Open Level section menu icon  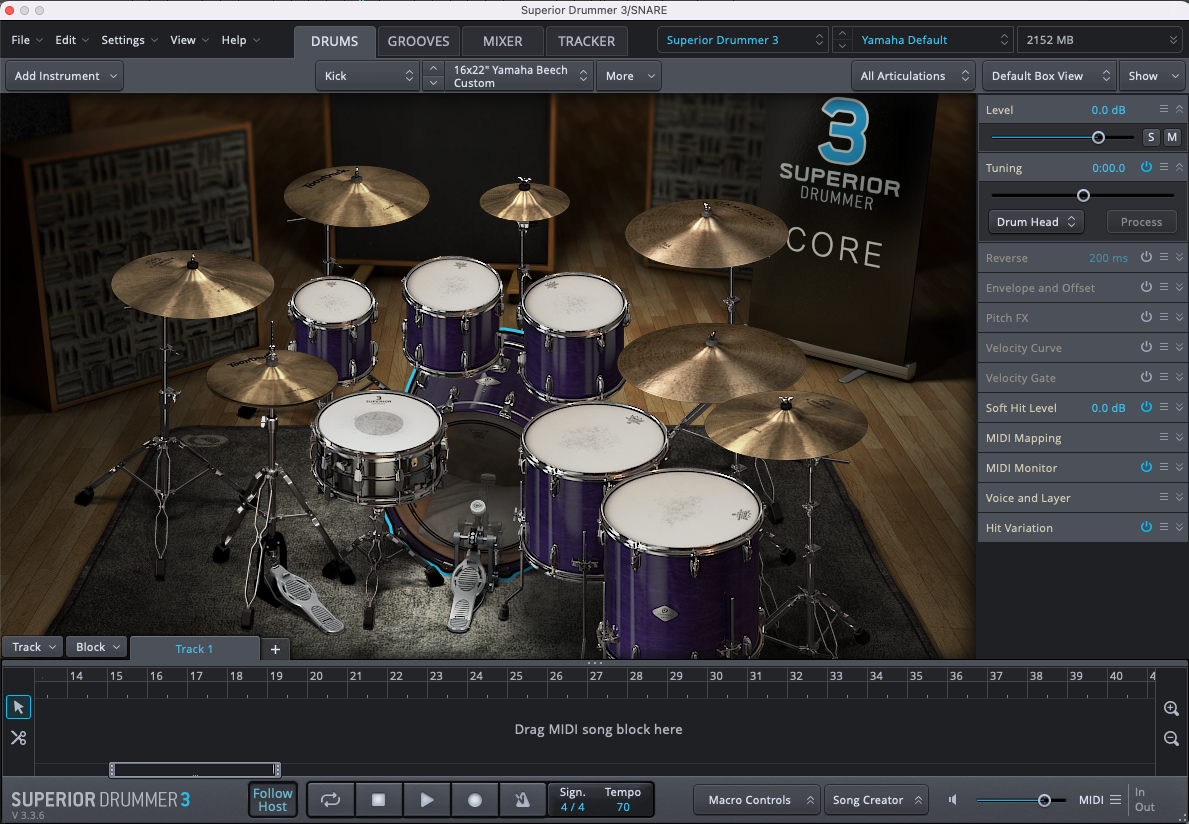point(1163,109)
